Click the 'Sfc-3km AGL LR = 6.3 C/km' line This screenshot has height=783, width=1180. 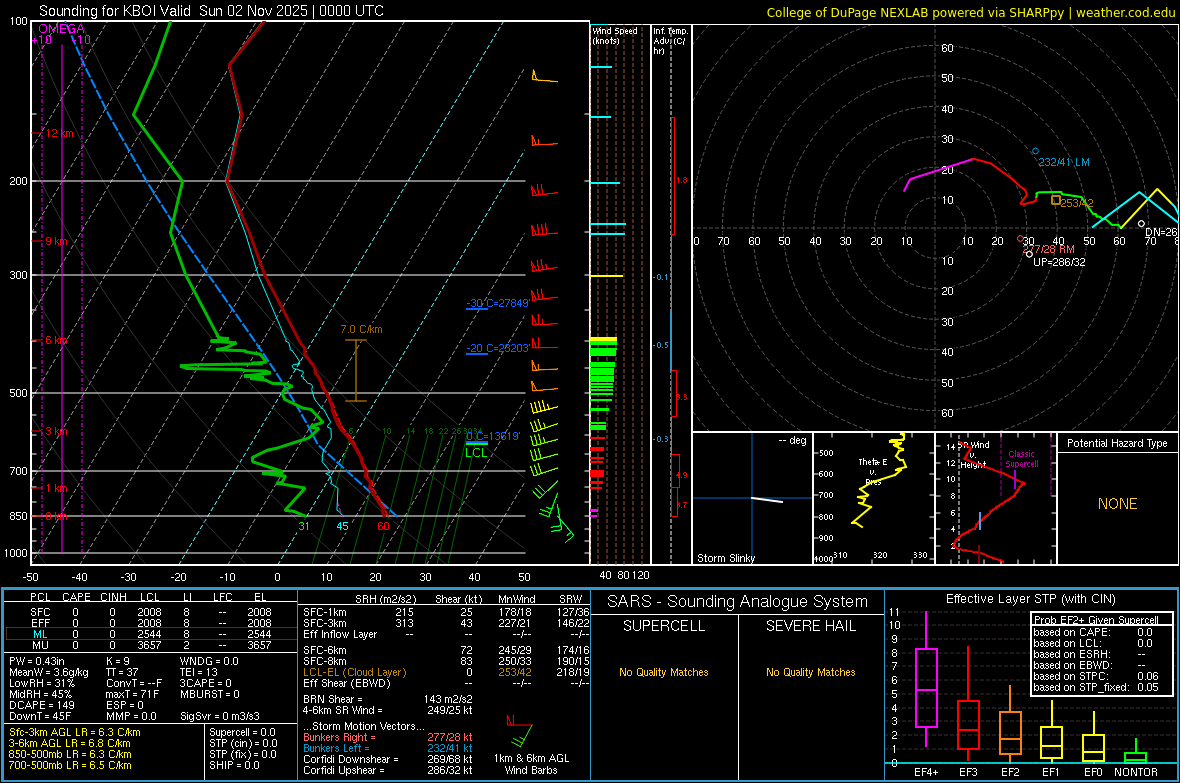(75, 732)
